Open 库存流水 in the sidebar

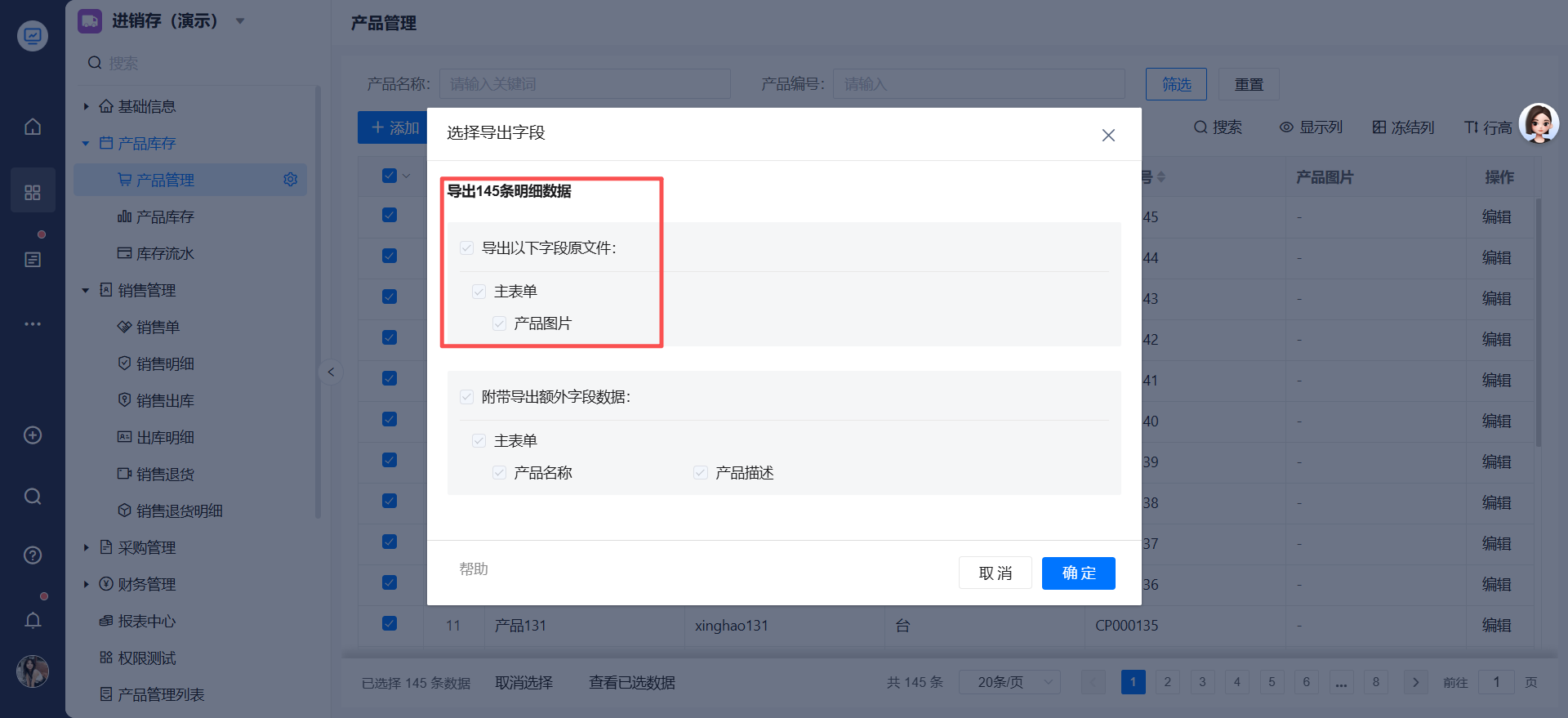165,254
